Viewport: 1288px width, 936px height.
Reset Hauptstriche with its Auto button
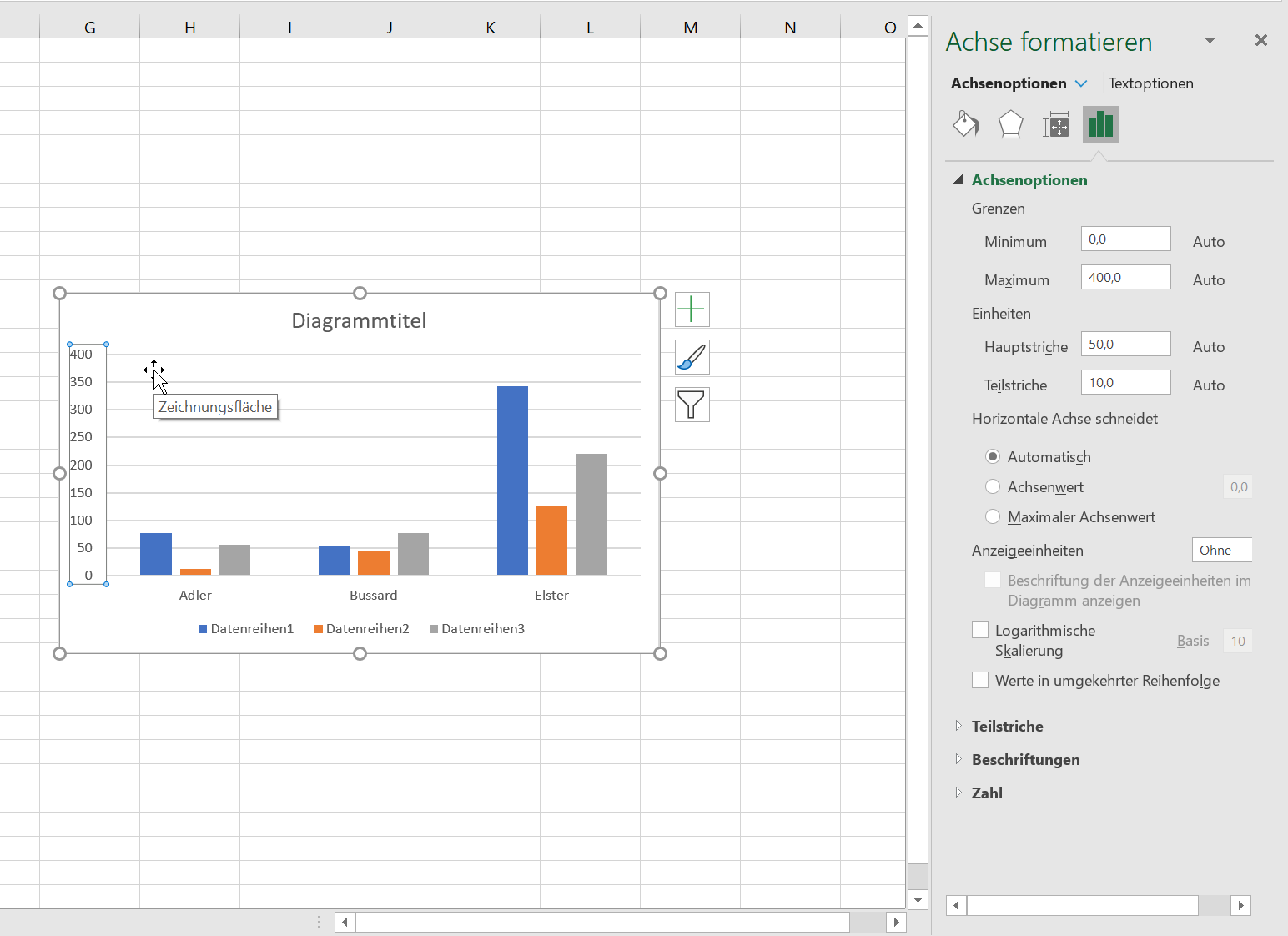pyautogui.click(x=1208, y=347)
